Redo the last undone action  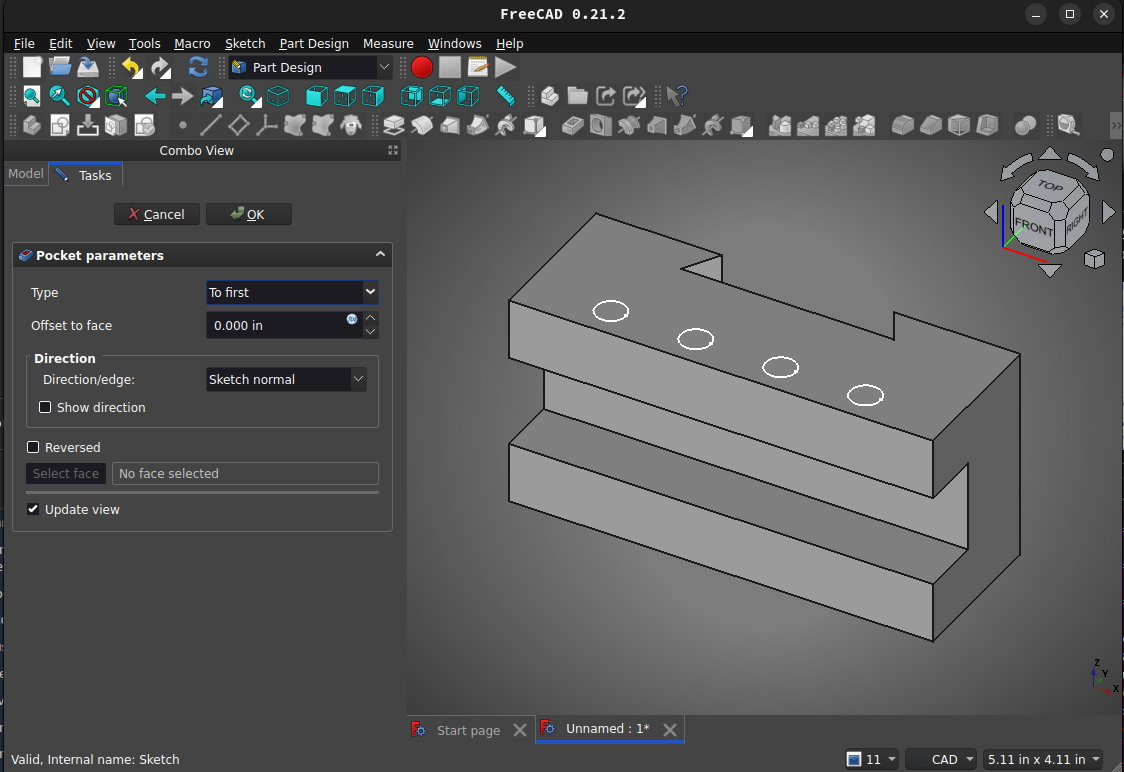point(161,67)
